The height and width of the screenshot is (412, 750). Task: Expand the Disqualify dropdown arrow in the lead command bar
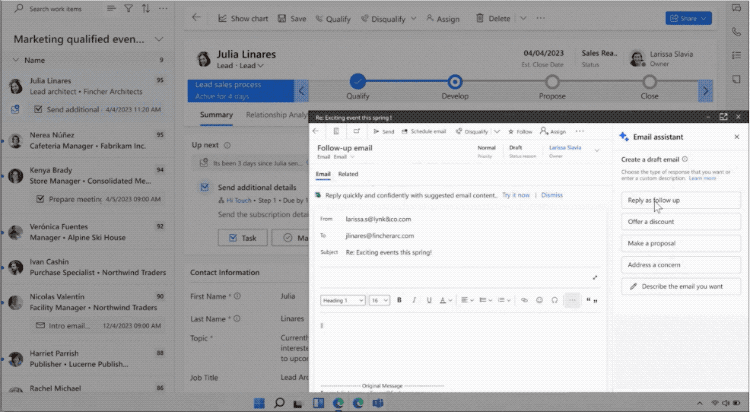tap(414, 19)
